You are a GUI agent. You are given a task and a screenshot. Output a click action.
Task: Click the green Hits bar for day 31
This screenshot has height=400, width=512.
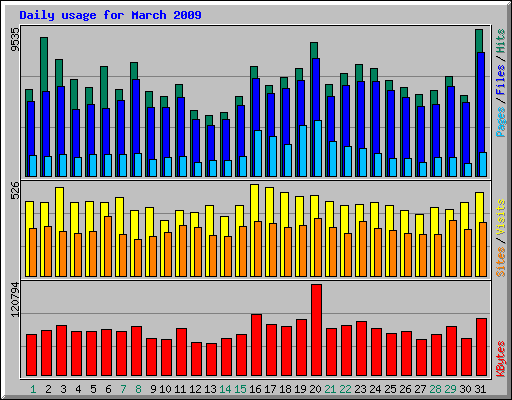tap(479, 41)
